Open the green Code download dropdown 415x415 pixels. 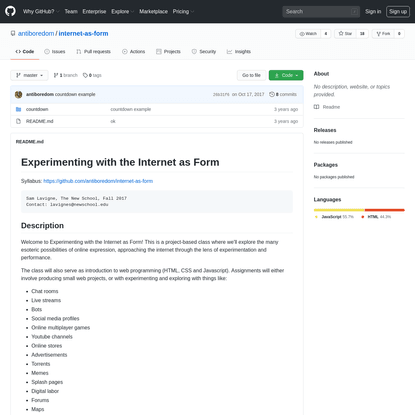click(x=286, y=75)
